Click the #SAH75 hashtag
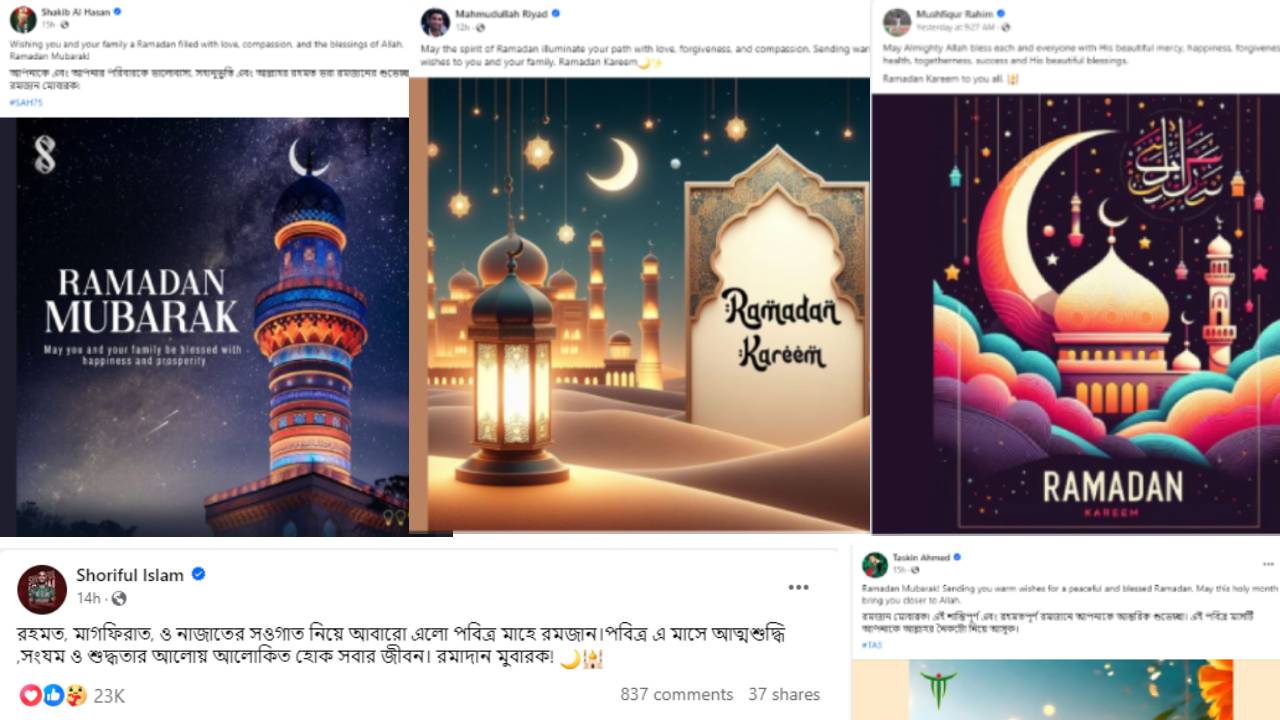 (x=25, y=102)
